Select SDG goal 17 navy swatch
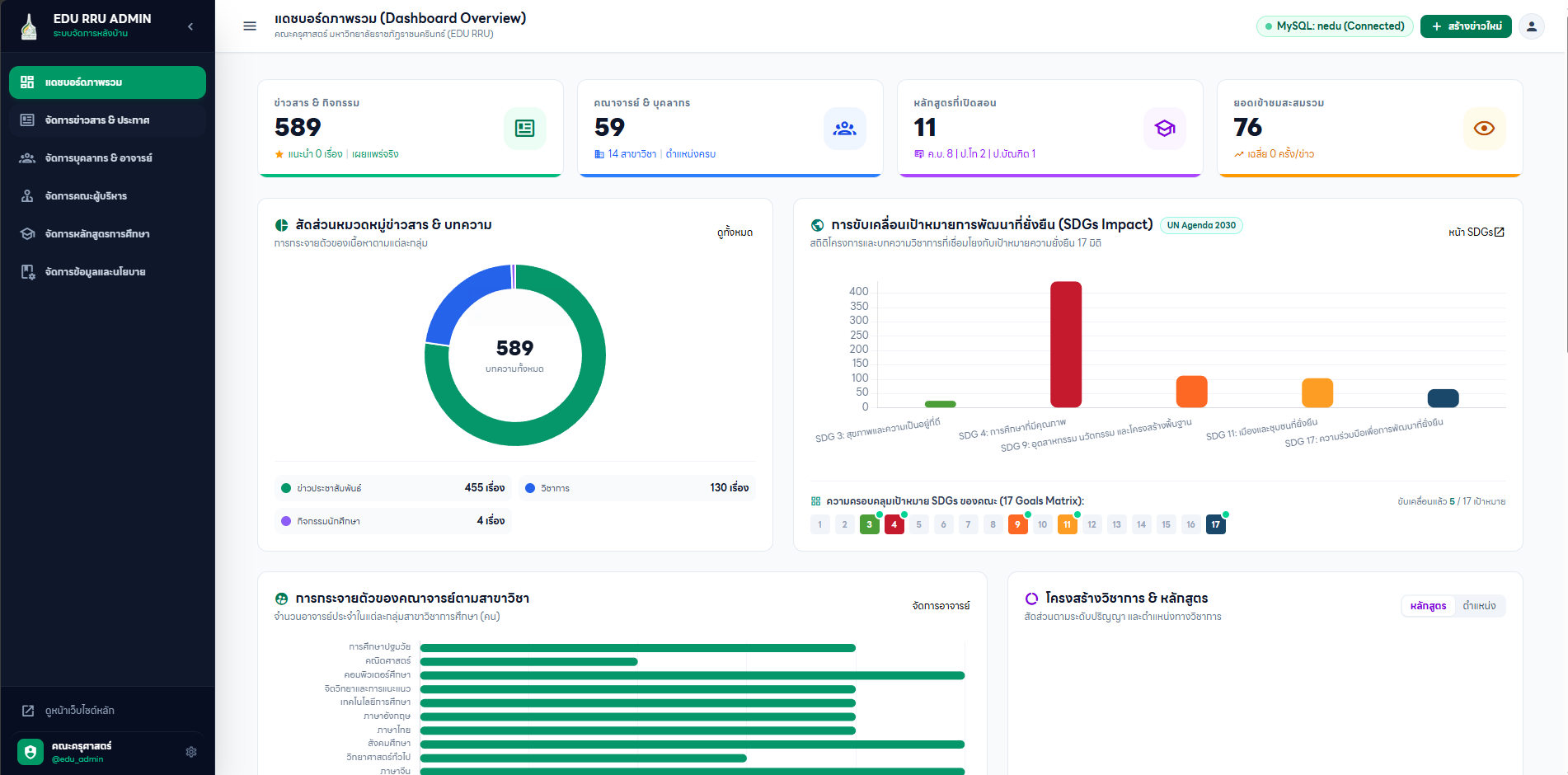 click(x=1216, y=524)
